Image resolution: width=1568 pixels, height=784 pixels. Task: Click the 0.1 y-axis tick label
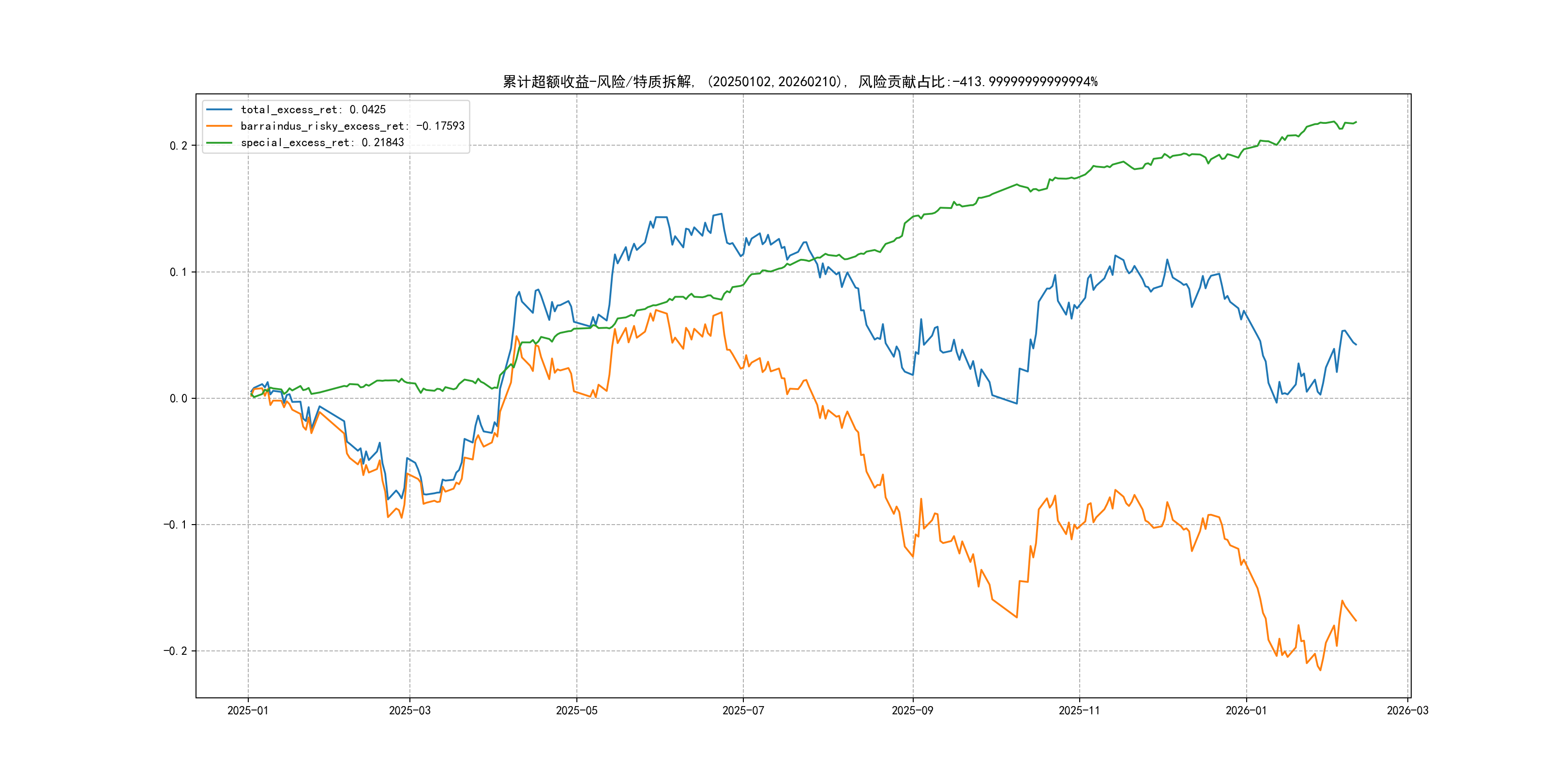coord(179,272)
